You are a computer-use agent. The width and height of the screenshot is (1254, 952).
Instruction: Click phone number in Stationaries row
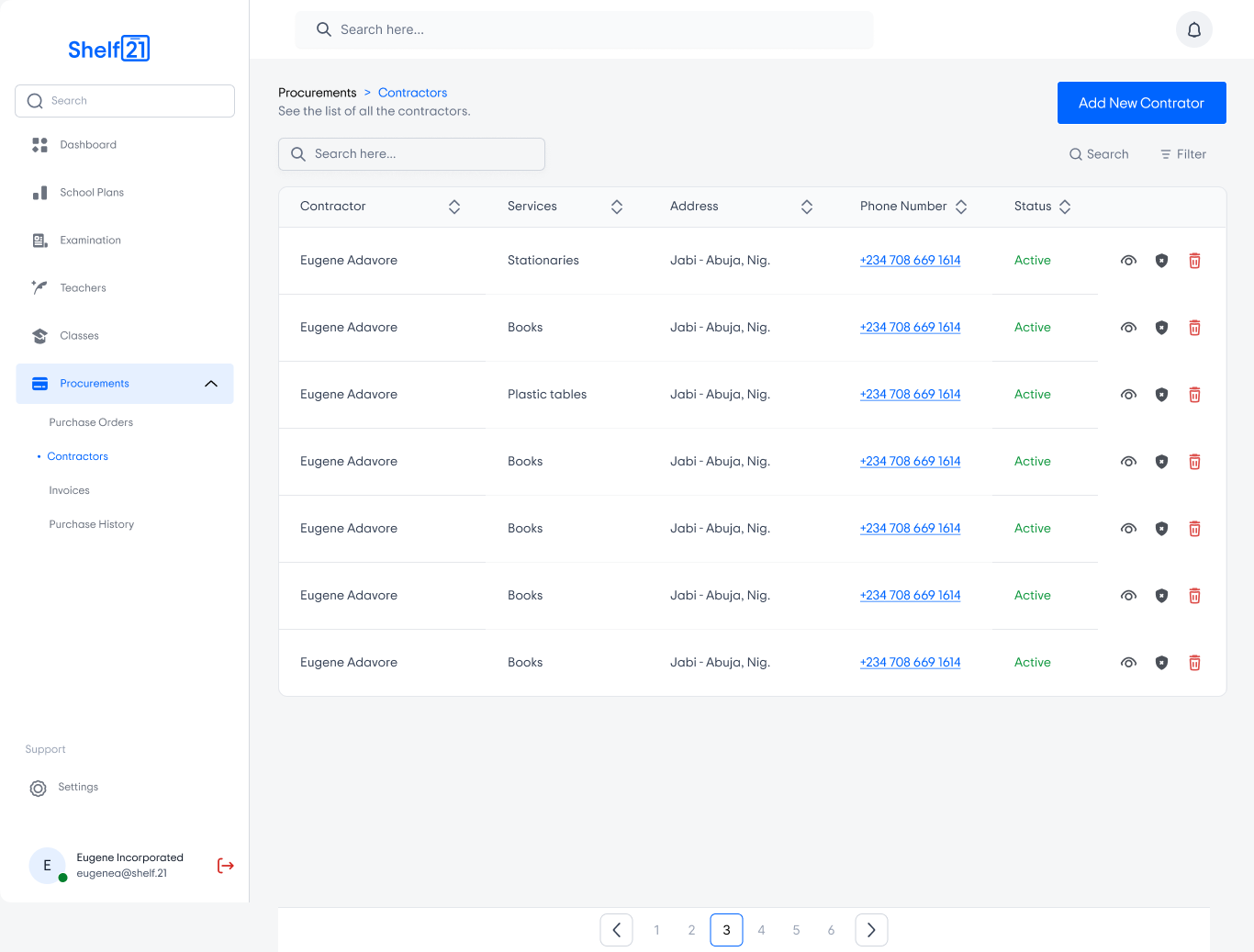pyautogui.click(x=911, y=261)
